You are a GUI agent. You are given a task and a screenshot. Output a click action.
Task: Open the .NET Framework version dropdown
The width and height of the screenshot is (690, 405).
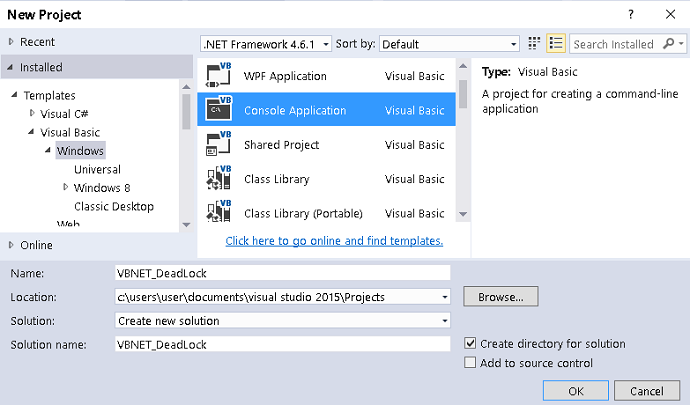pos(266,44)
